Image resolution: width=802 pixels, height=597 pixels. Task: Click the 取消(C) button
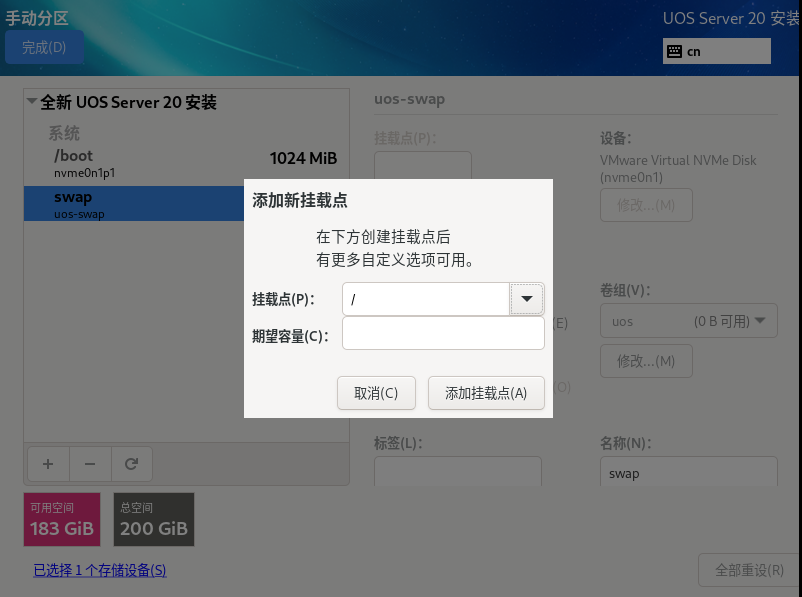[376, 393]
